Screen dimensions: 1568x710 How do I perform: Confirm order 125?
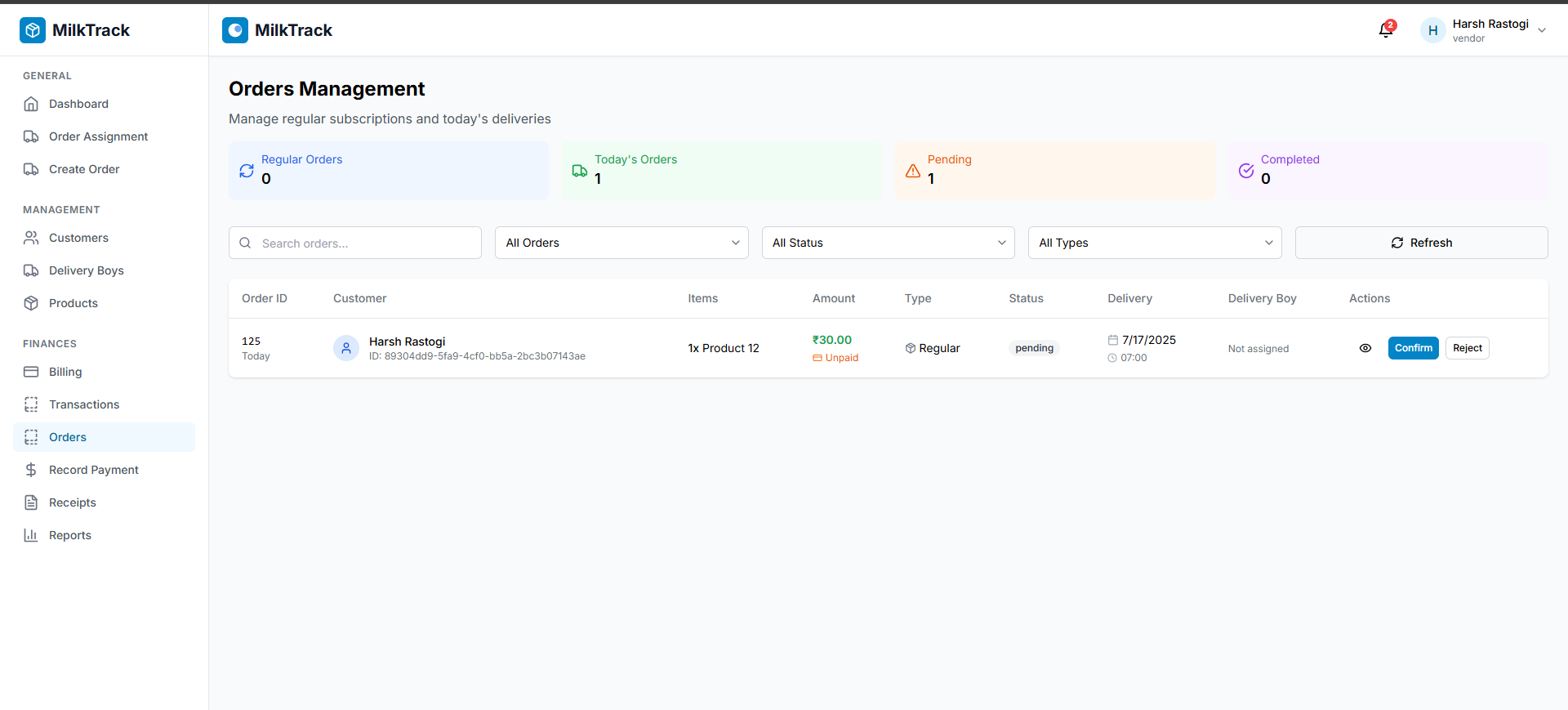pos(1413,348)
